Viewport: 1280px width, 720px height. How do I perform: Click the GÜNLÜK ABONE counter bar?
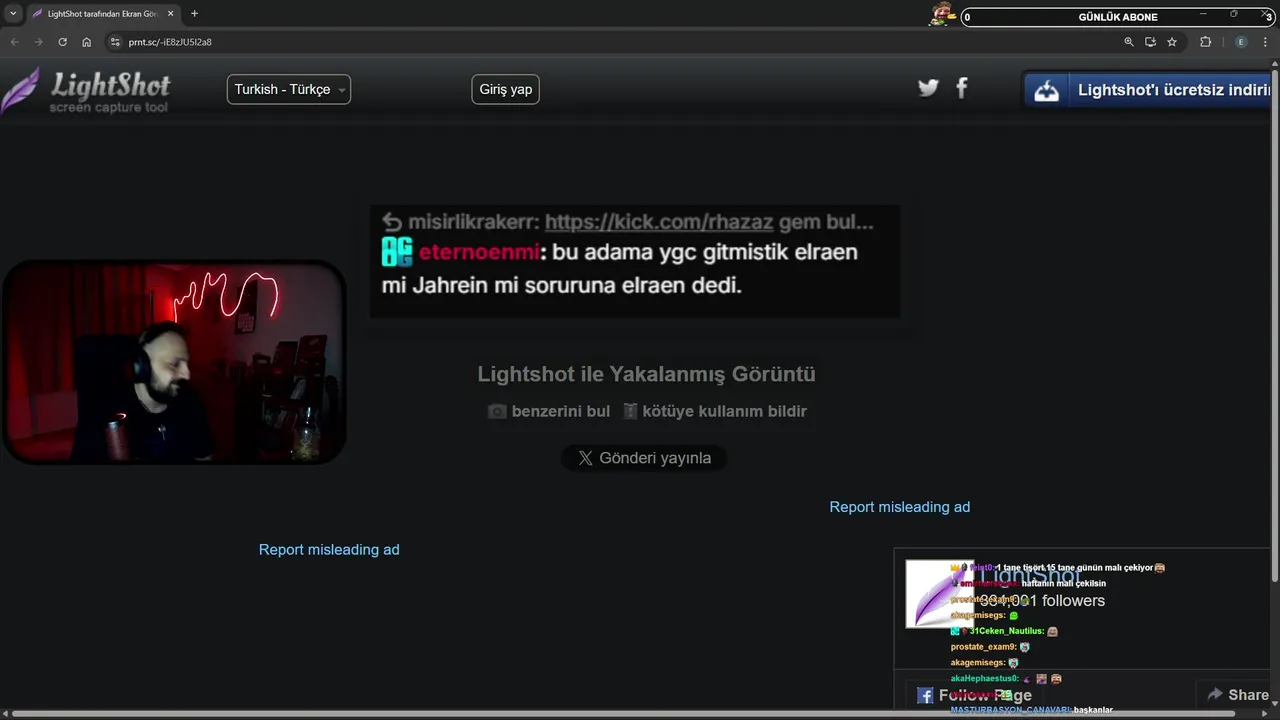pyautogui.click(x=1118, y=17)
